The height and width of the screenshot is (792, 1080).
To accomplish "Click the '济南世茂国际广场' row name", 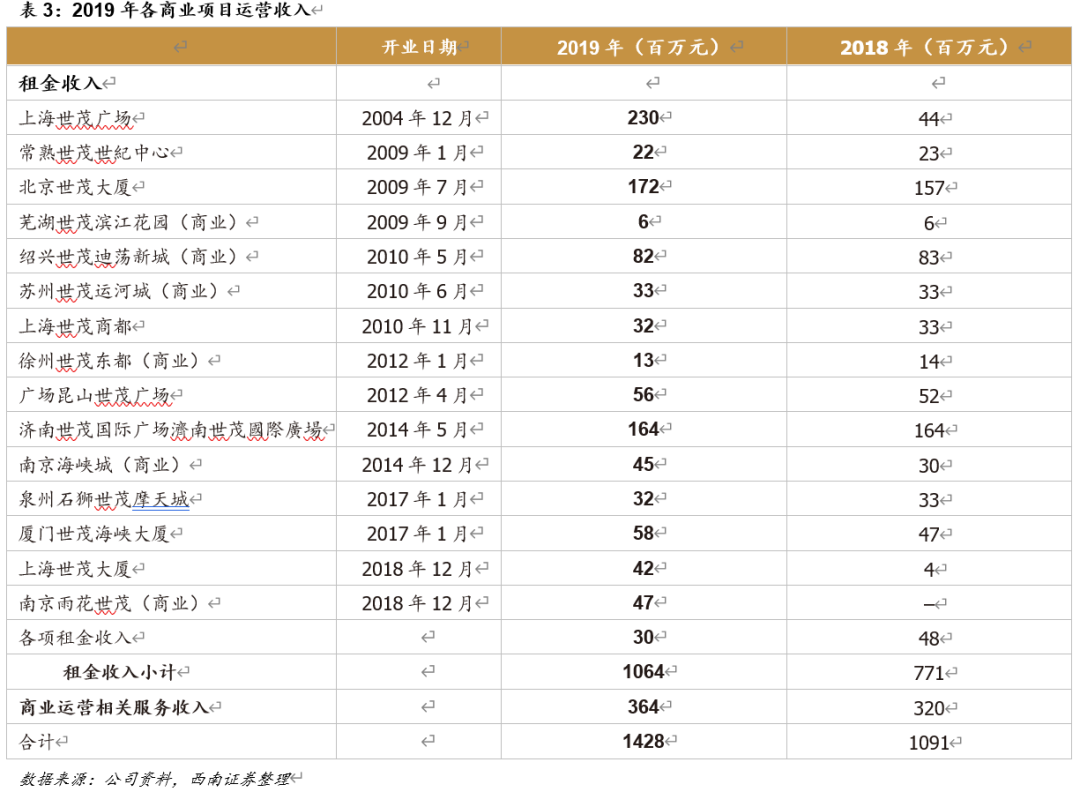I will tap(94, 430).
